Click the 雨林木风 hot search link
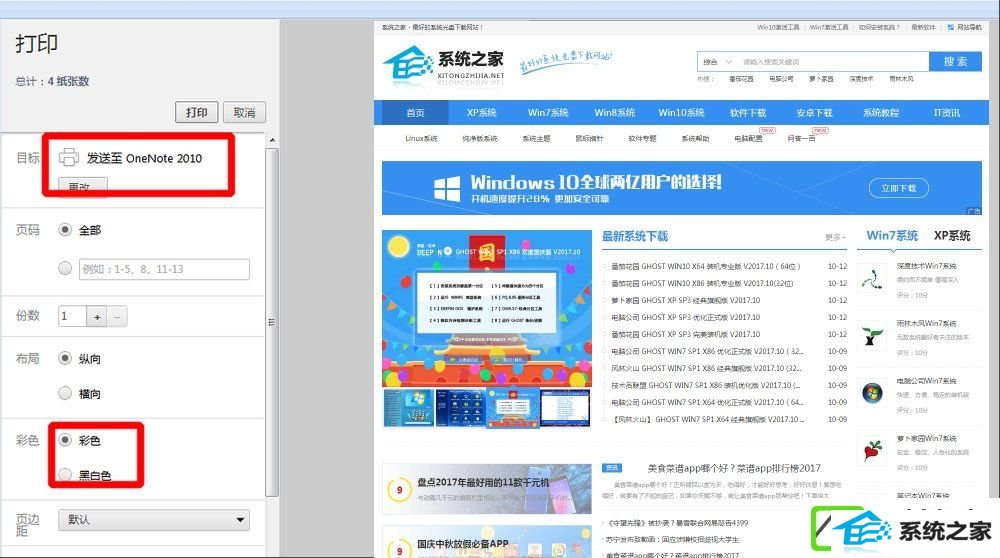The width and height of the screenshot is (1000, 558). click(x=901, y=79)
